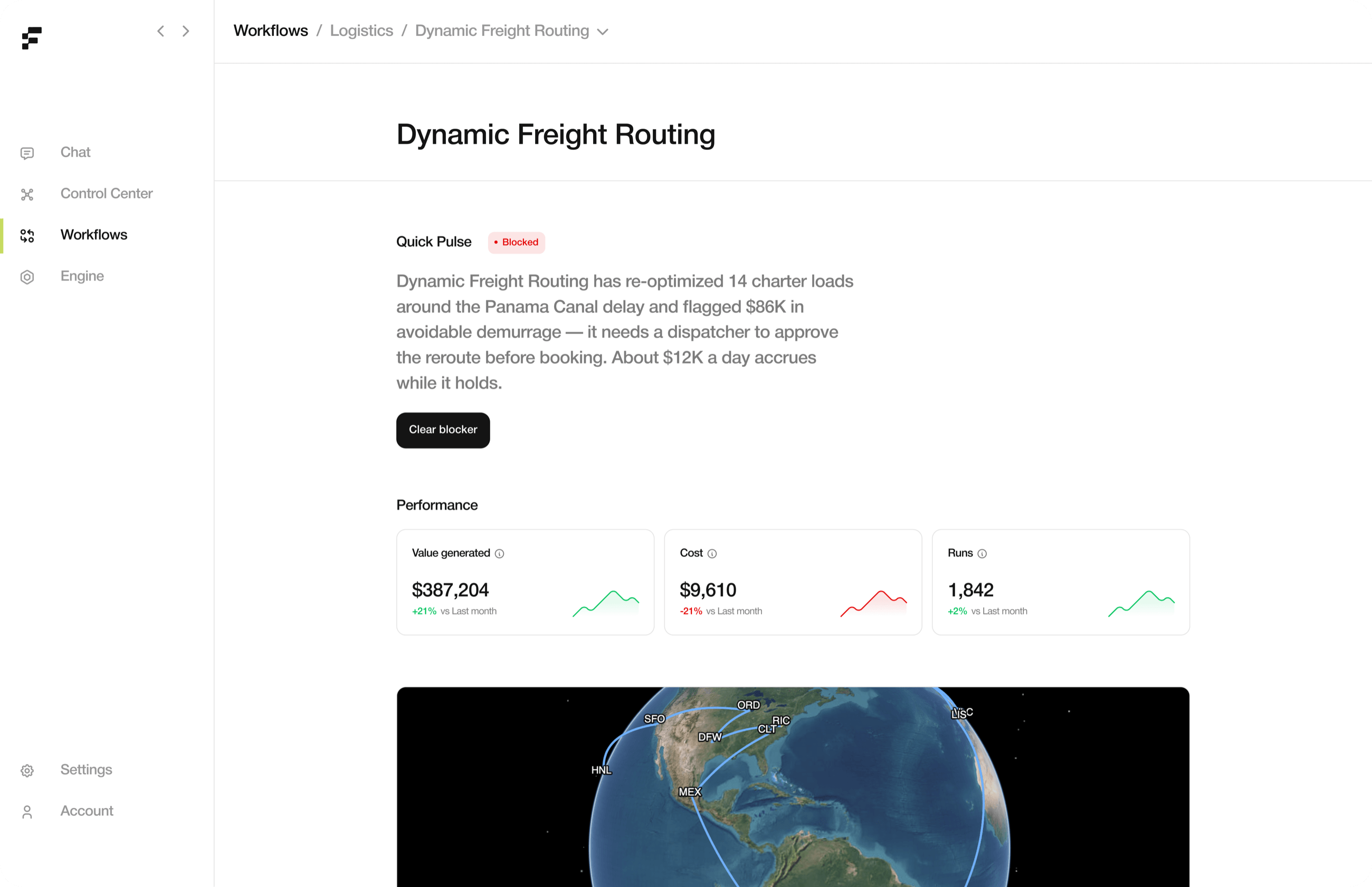1372x887 pixels.
Task: Click the Clear blocker button
Action: tap(443, 430)
